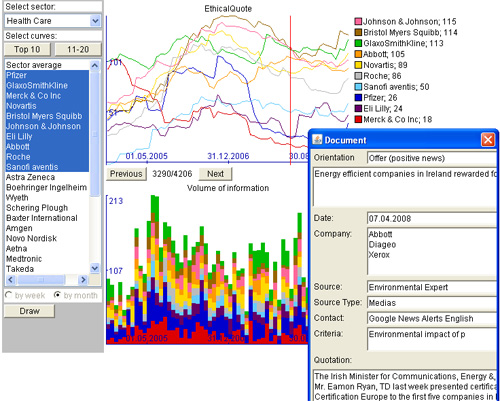Select Top 10 curves
The image size is (500, 401).
pos(27,49)
